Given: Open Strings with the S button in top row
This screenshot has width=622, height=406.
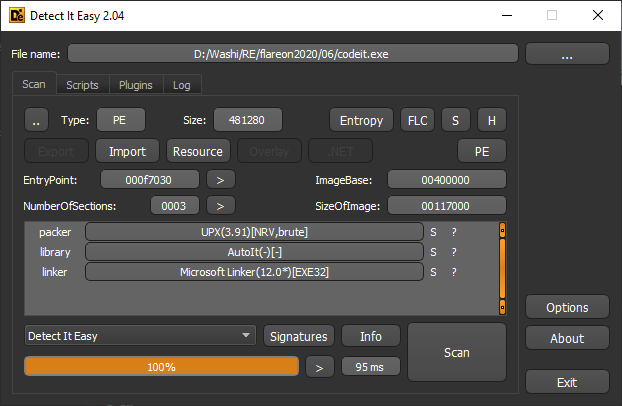Looking at the screenshot, I should pyautogui.click(x=455, y=120).
